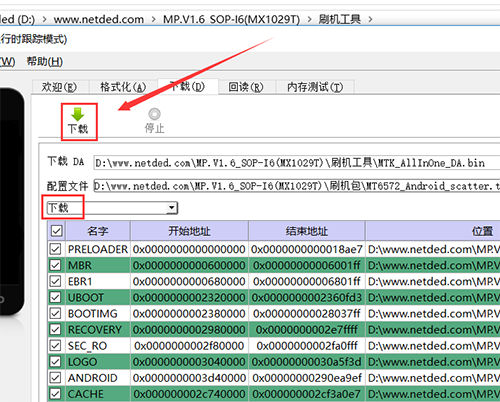Uncheck the MBR partition checkbox
The image size is (500, 402).
coord(55,265)
